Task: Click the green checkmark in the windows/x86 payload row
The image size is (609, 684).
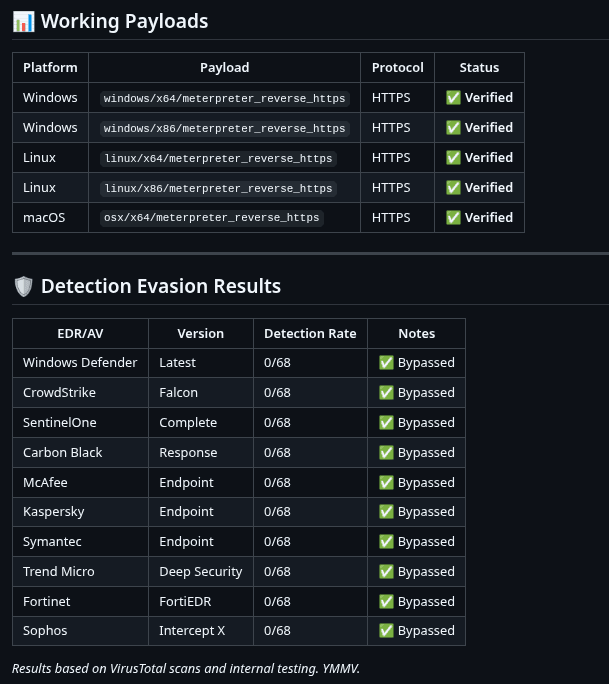Action: (x=453, y=127)
